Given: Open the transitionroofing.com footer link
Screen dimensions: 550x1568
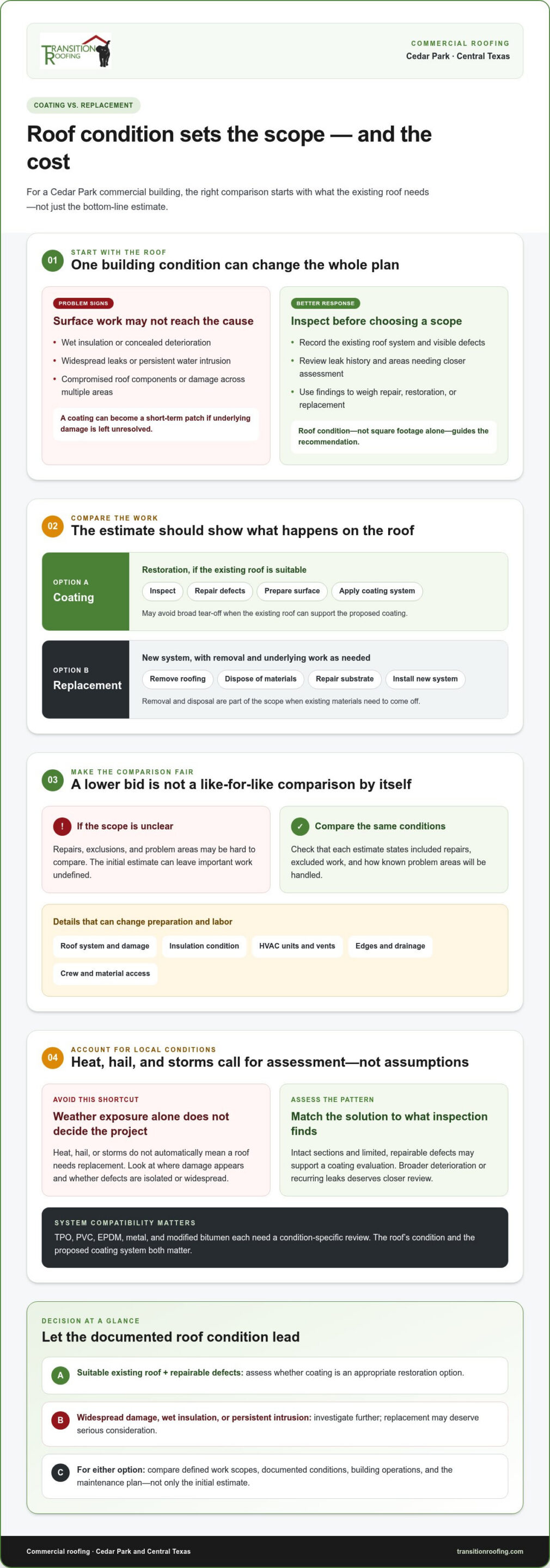Looking at the screenshot, I should point(490,1552).
